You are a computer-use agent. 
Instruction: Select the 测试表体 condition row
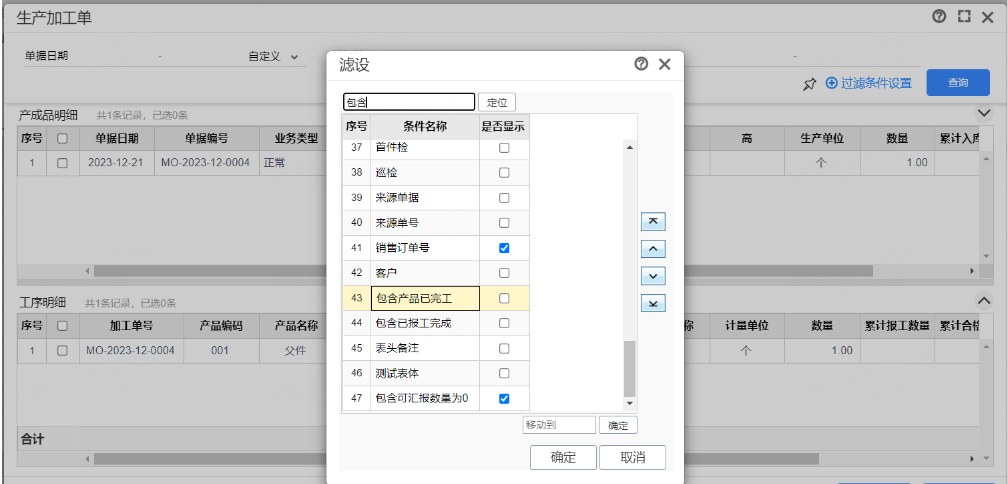pos(436,374)
